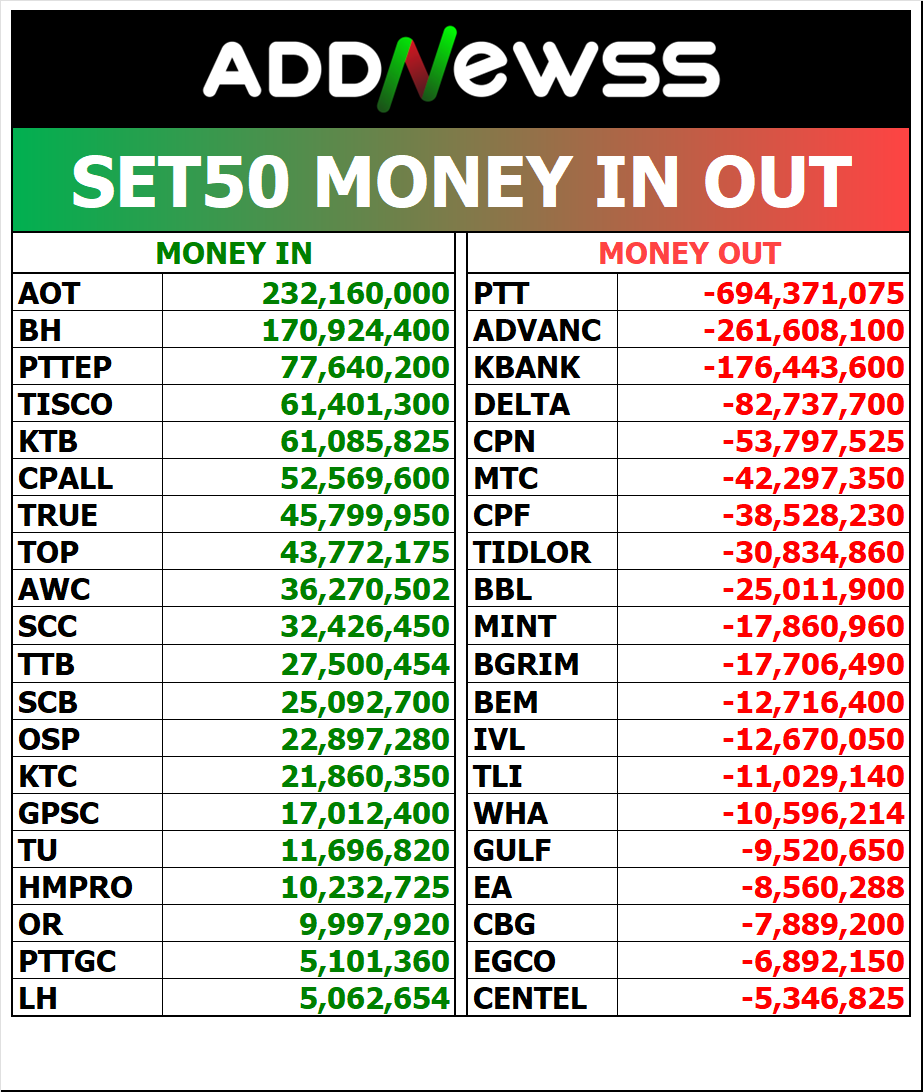Select the HMPRO ticker symbol
923x1092 pixels.
tap(75, 887)
